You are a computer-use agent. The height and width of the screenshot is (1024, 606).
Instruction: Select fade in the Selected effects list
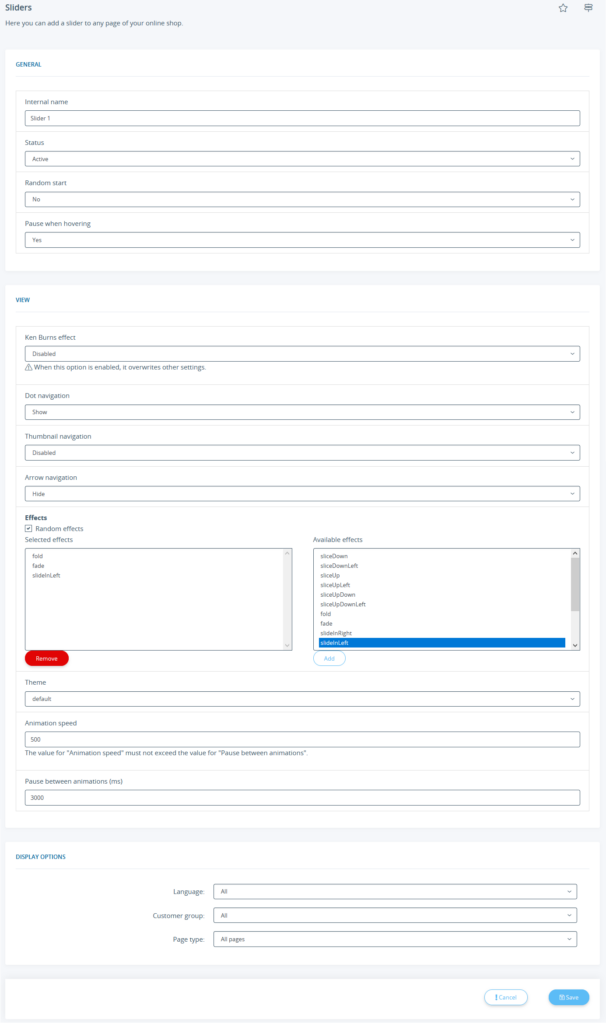37,565
